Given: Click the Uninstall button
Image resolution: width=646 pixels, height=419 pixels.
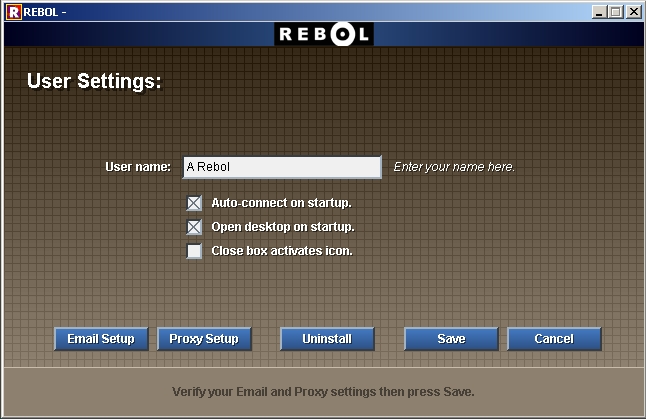Looking at the screenshot, I should [x=327, y=339].
